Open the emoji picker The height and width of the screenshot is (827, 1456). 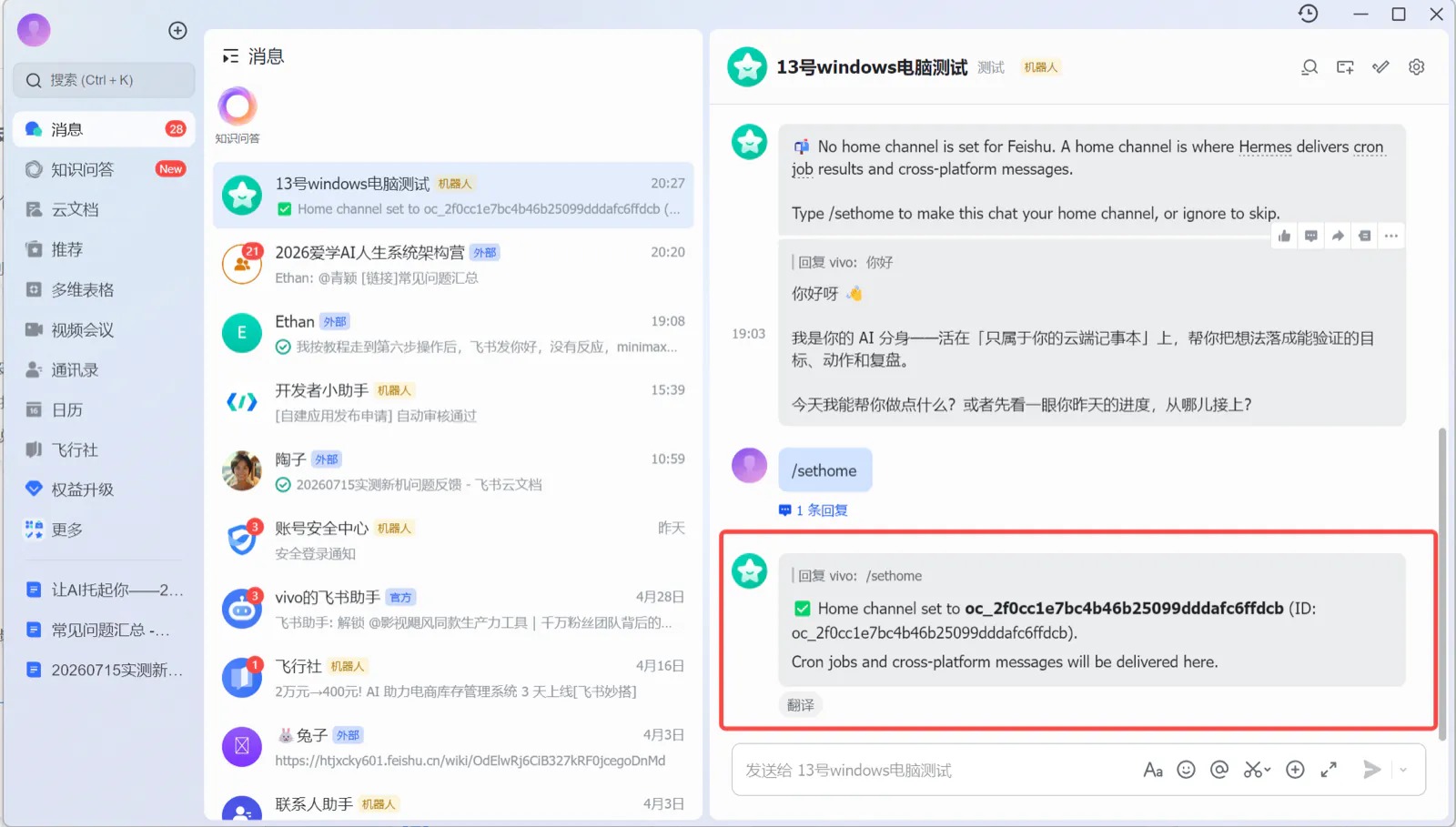tap(1186, 770)
